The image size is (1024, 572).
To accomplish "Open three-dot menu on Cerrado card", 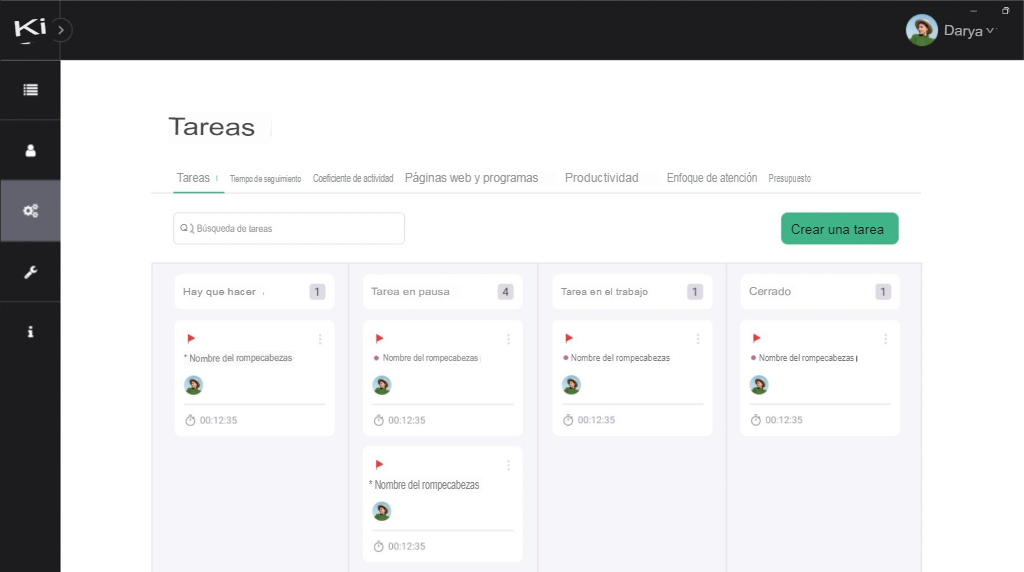I will 885,339.
